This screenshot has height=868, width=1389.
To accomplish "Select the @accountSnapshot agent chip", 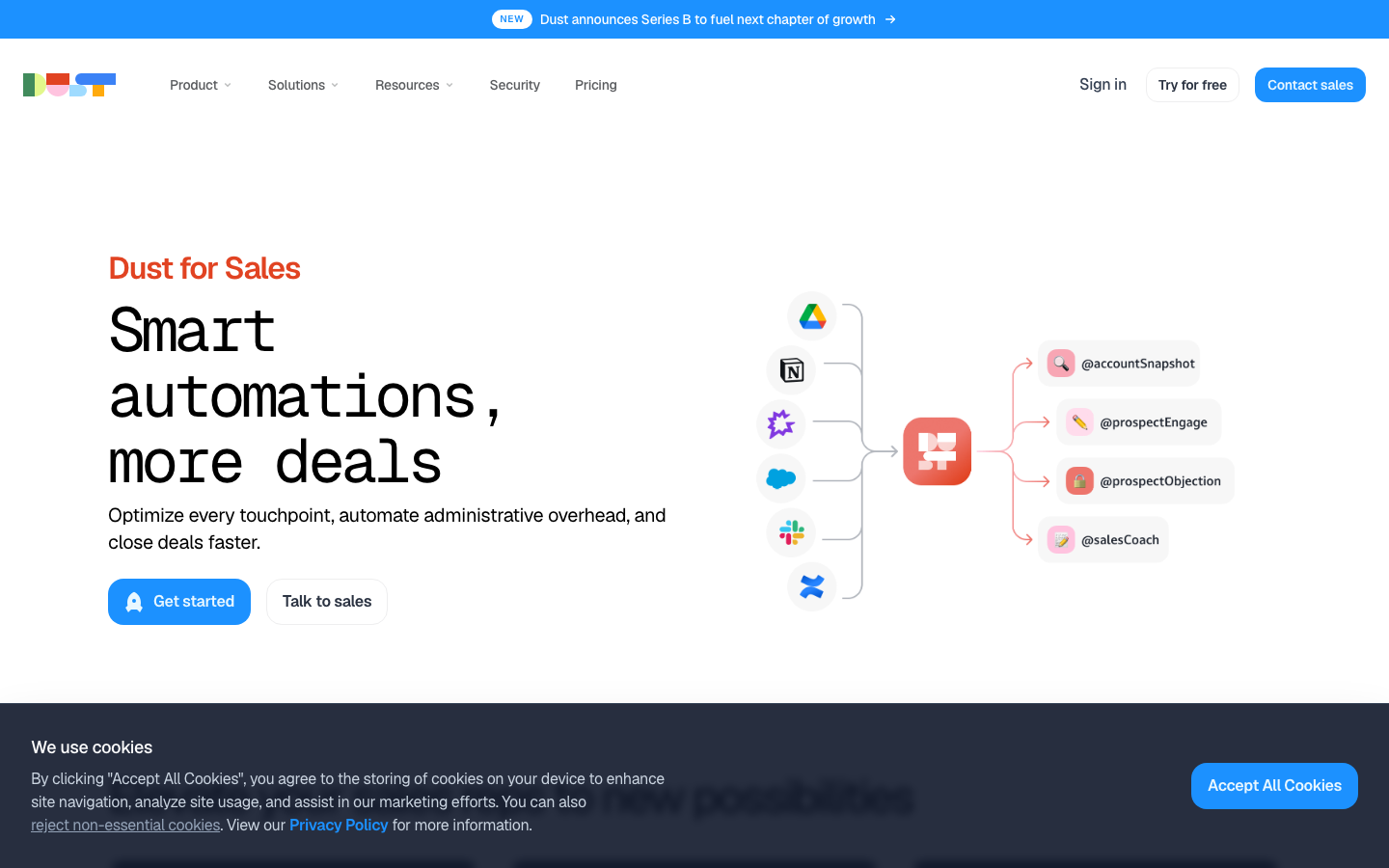I will [x=1119, y=364].
